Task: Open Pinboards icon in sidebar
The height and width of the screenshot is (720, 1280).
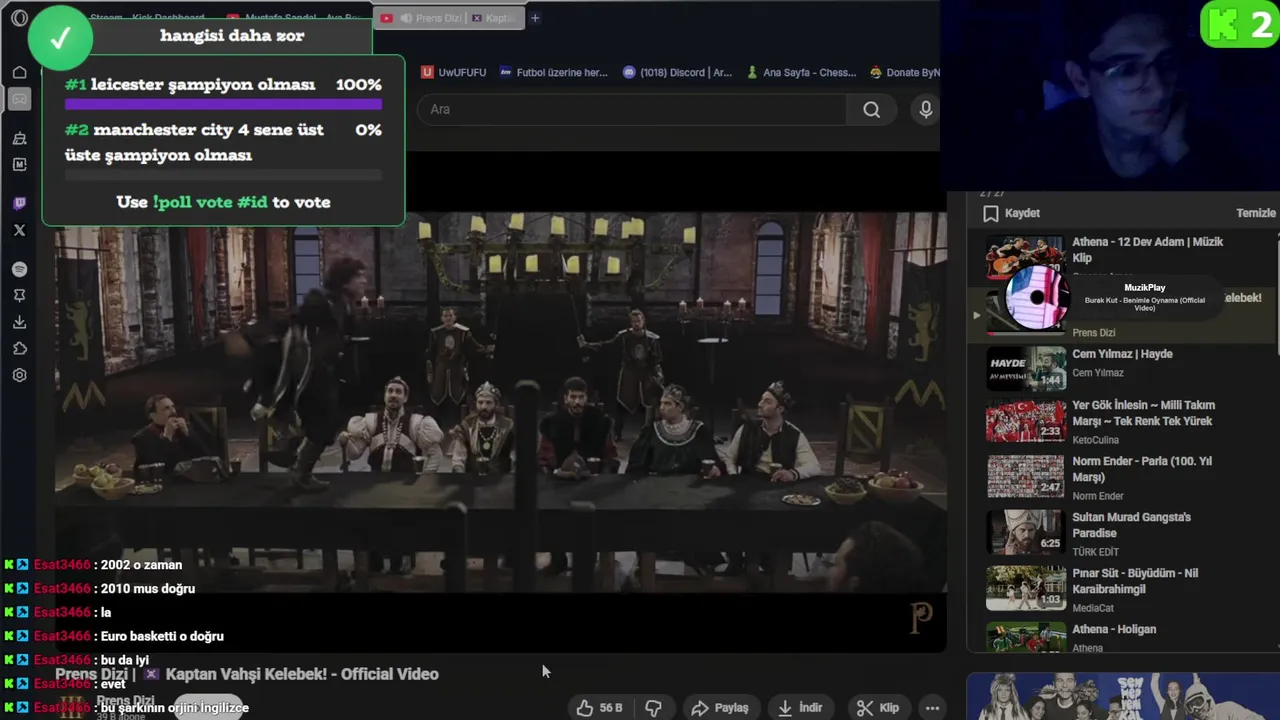Action: click(x=19, y=295)
